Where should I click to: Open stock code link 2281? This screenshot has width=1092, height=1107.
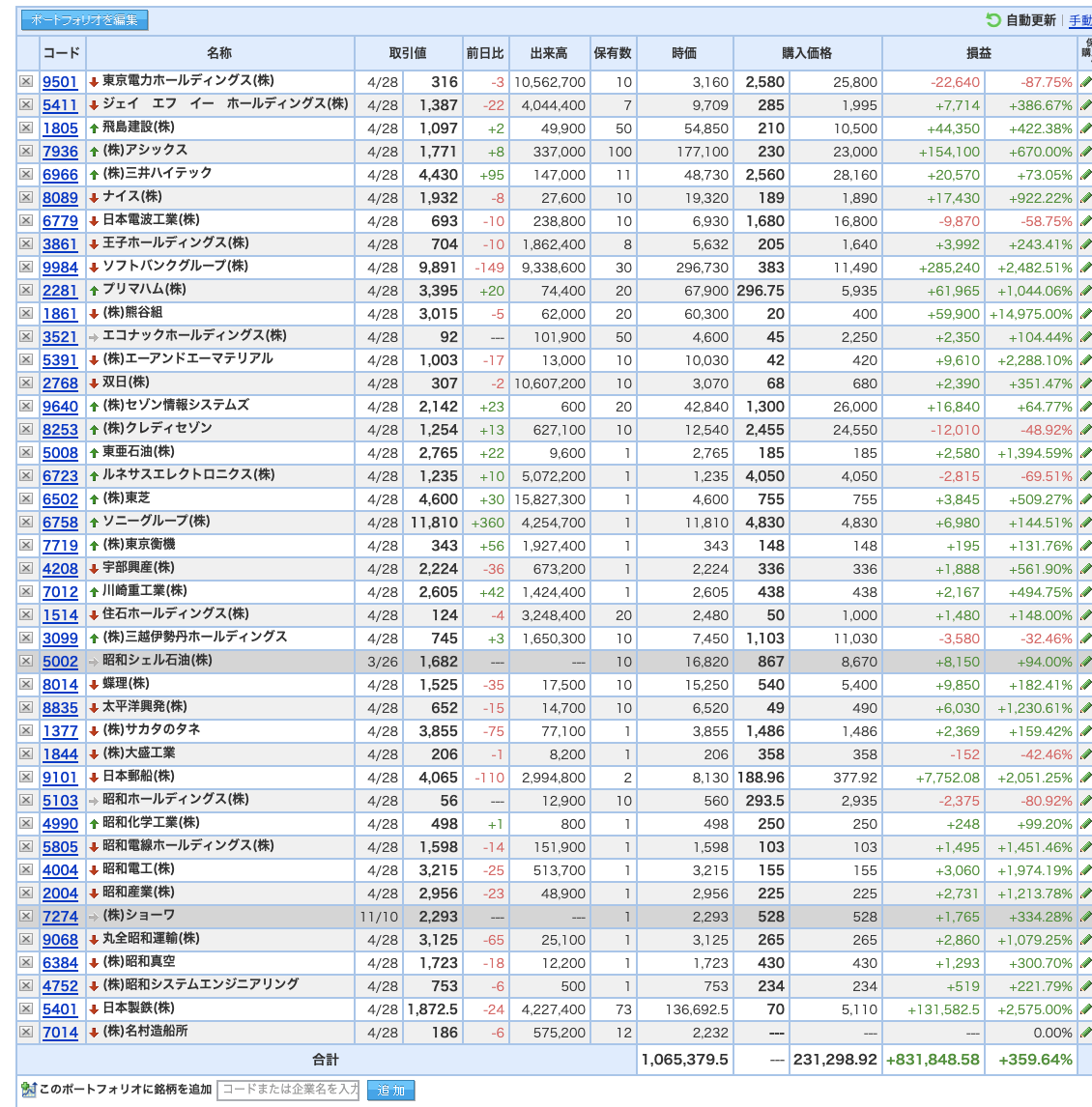[60, 291]
